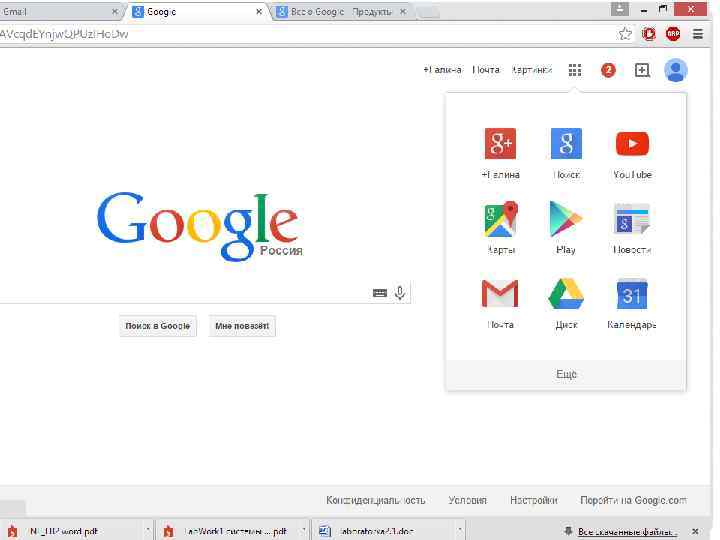The image size is (720, 540).
Task: Close the downloads bar
Action: pyautogui.click(x=695, y=531)
